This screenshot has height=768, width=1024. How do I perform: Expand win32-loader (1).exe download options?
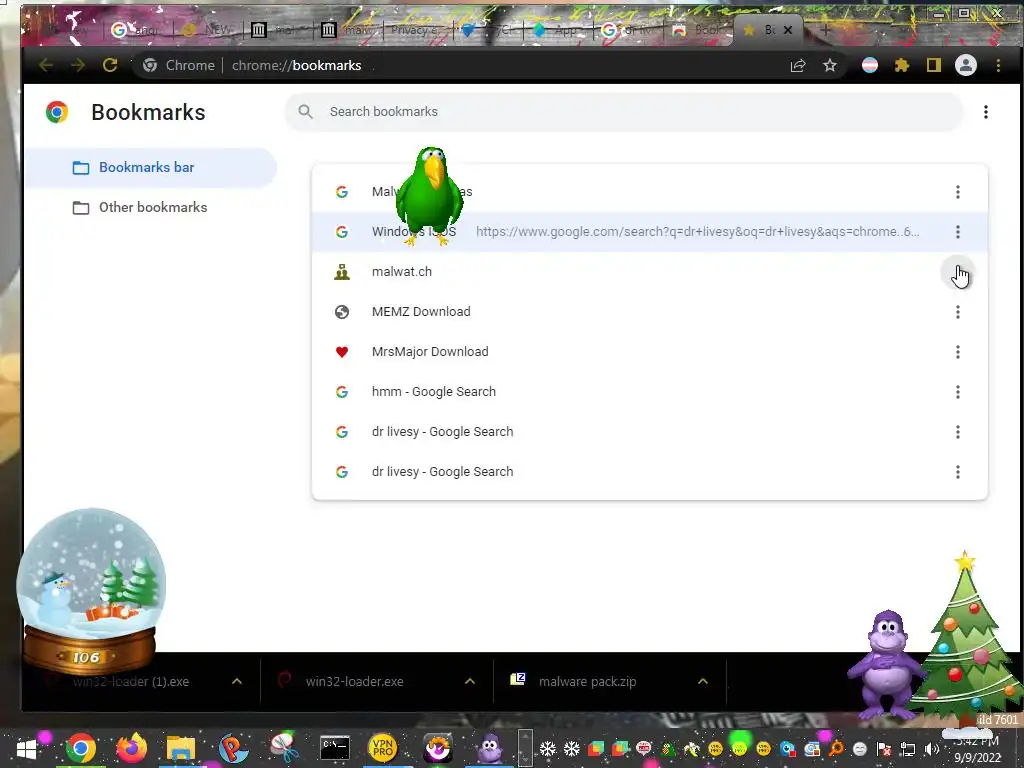click(x=237, y=681)
